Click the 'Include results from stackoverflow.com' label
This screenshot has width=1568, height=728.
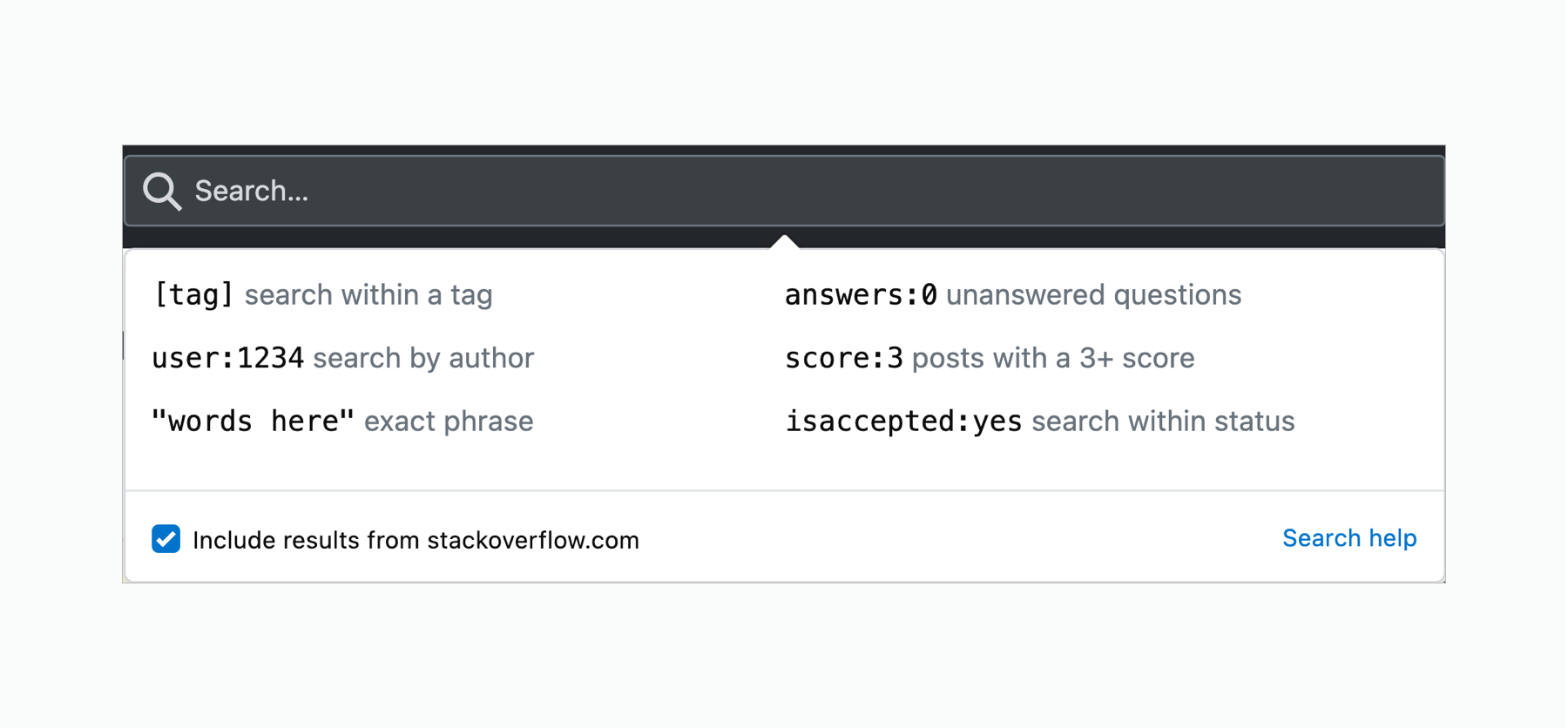(416, 540)
